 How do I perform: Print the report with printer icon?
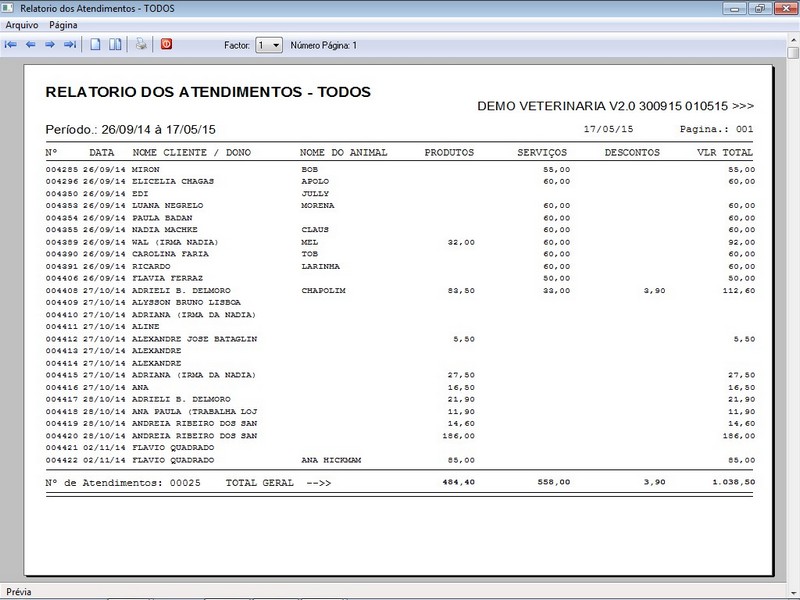click(x=142, y=45)
